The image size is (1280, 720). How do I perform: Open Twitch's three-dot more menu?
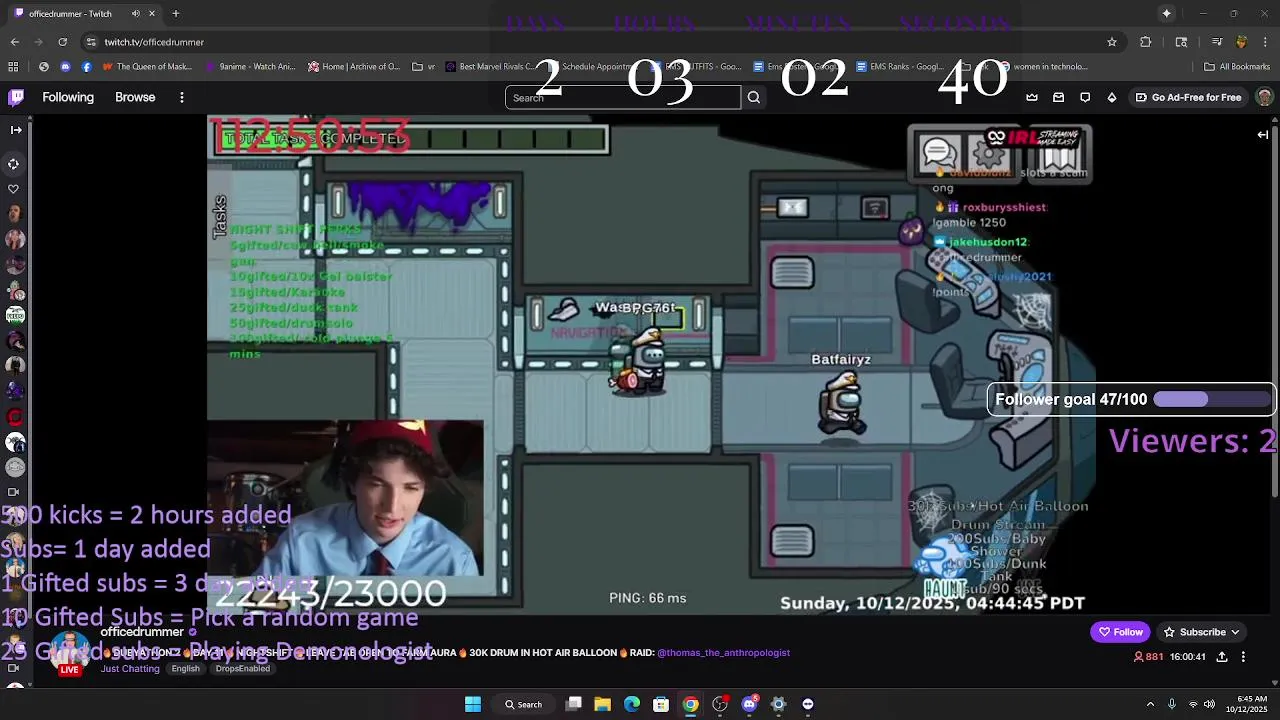[x=182, y=97]
